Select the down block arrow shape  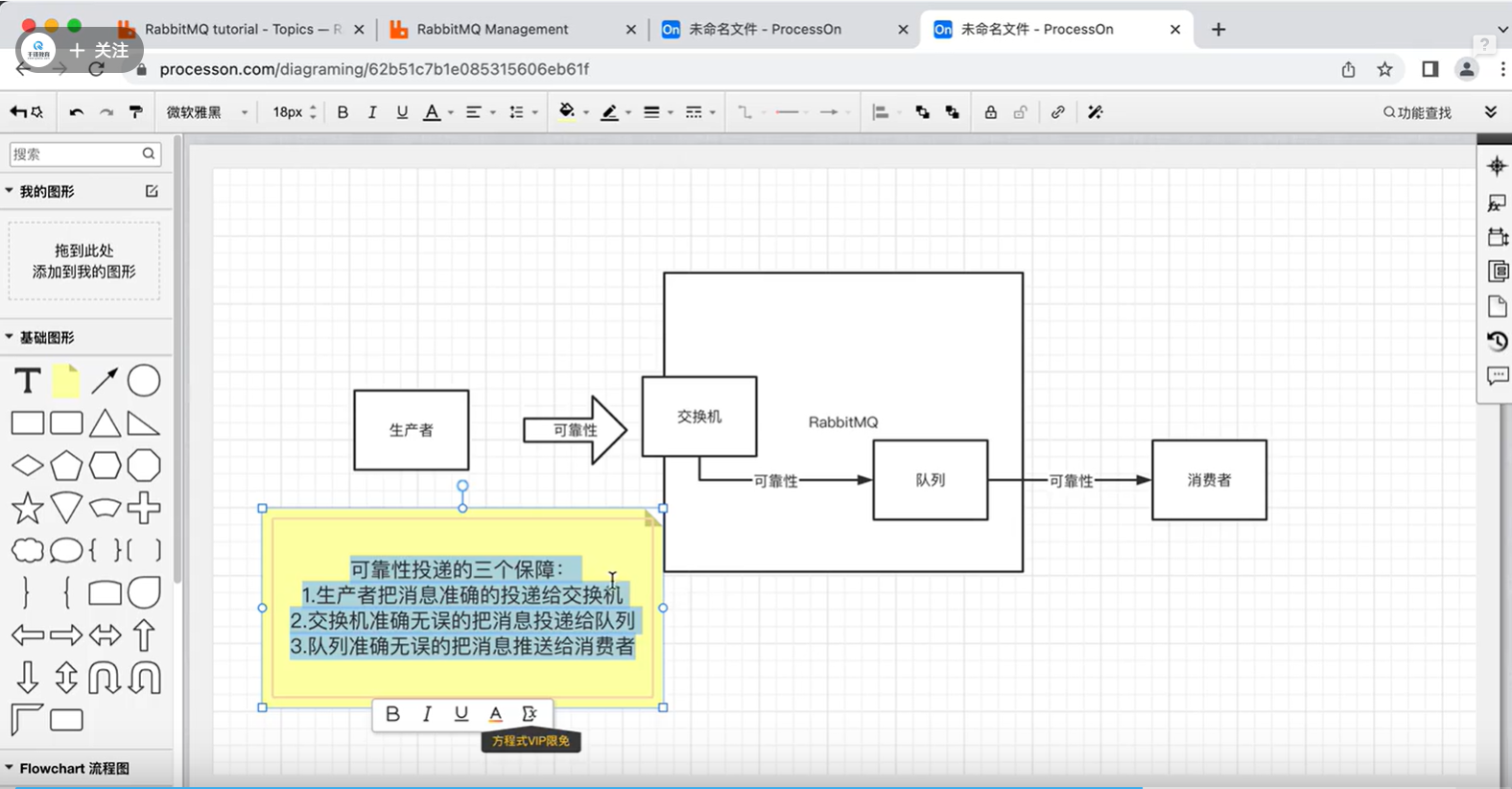(28, 677)
